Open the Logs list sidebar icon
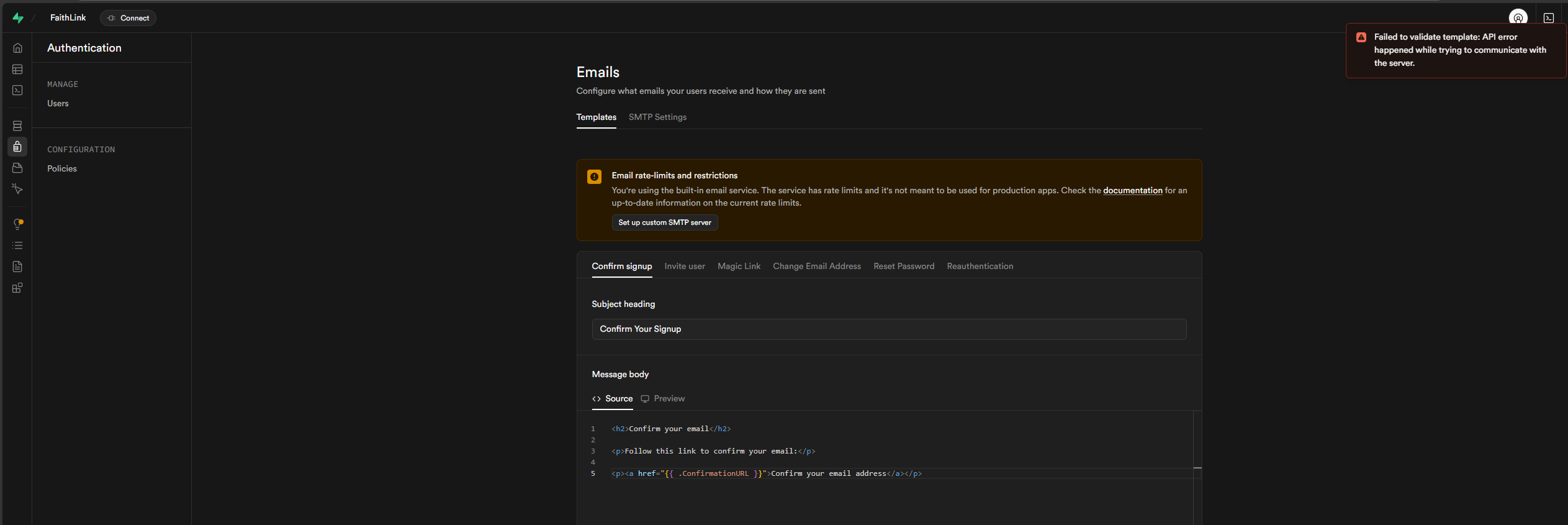 (x=17, y=245)
